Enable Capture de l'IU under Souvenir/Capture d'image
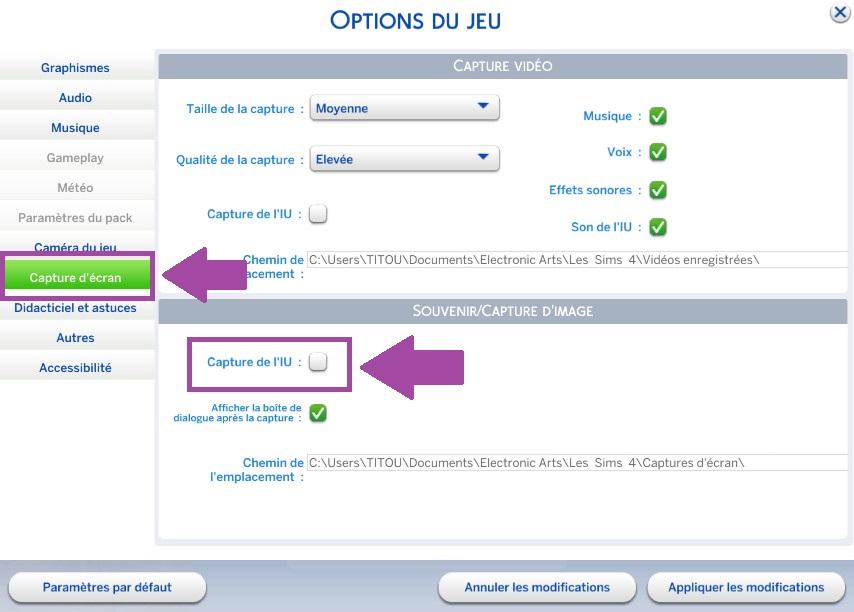This screenshot has width=854, height=612. (318, 362)
